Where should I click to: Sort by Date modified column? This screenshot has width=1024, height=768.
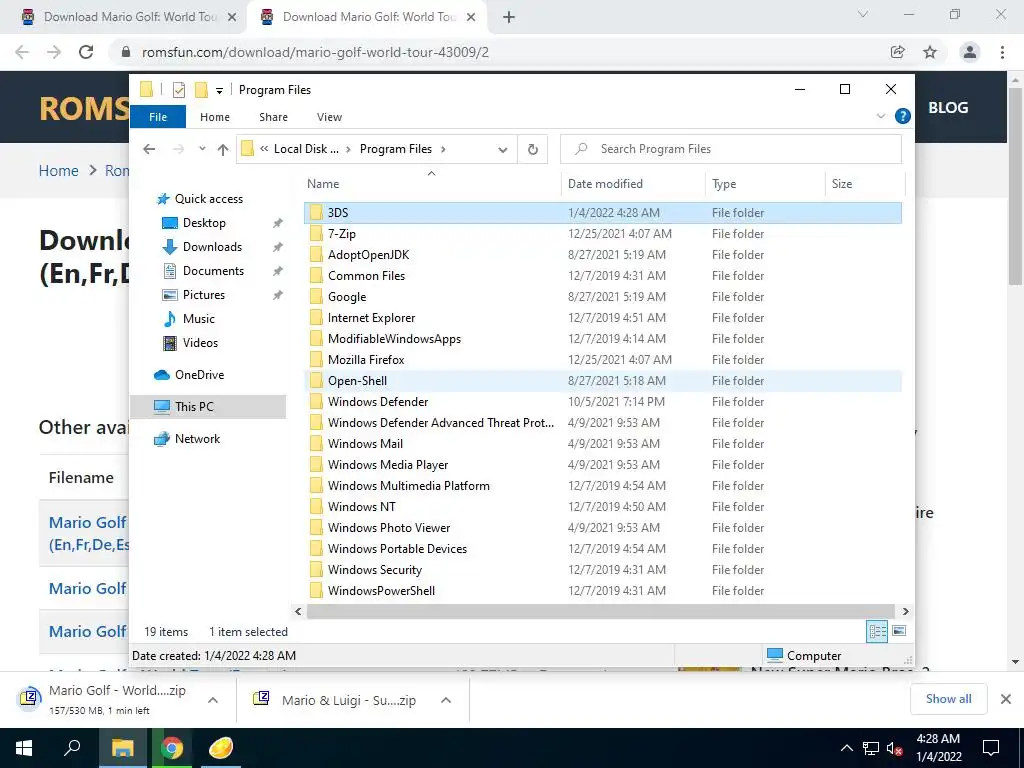[633, 184]
